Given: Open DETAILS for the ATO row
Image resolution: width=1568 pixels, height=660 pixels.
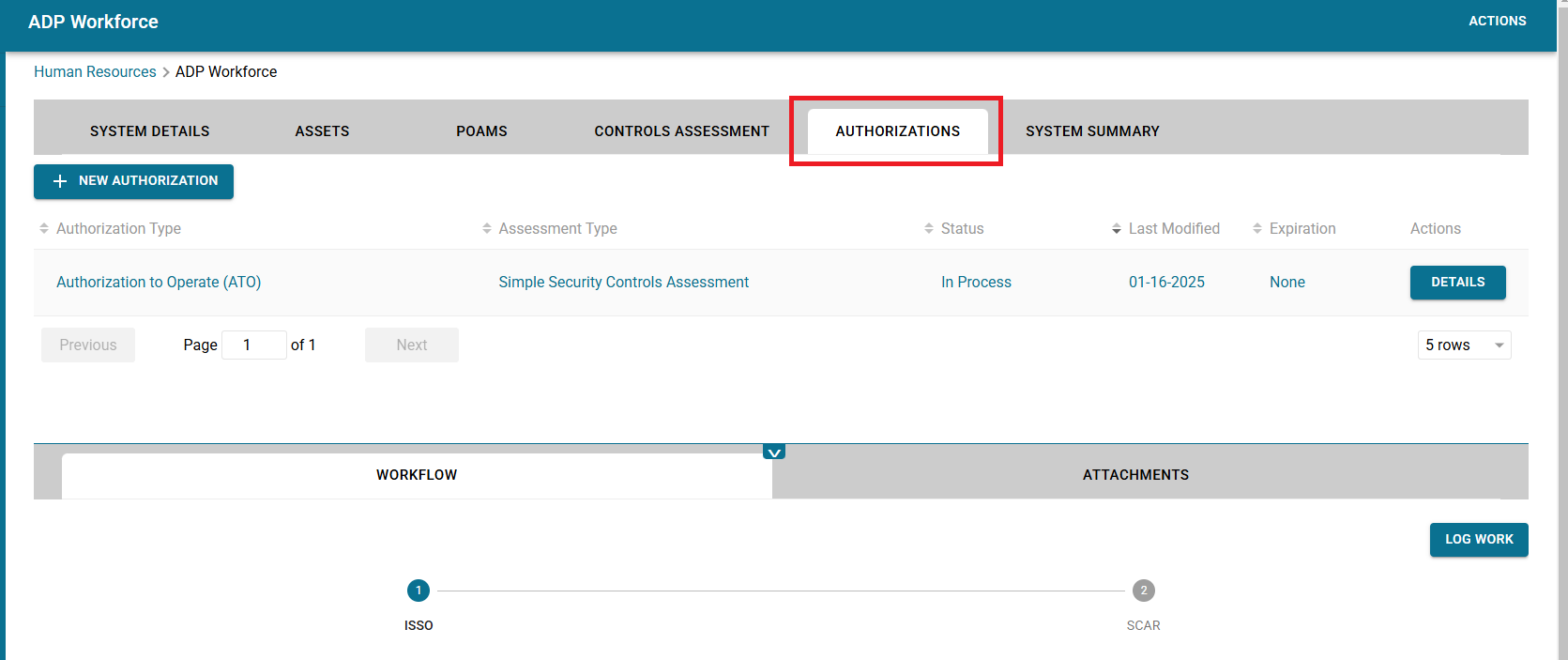Looking at the screenshot, I should tap(1457, 283).
